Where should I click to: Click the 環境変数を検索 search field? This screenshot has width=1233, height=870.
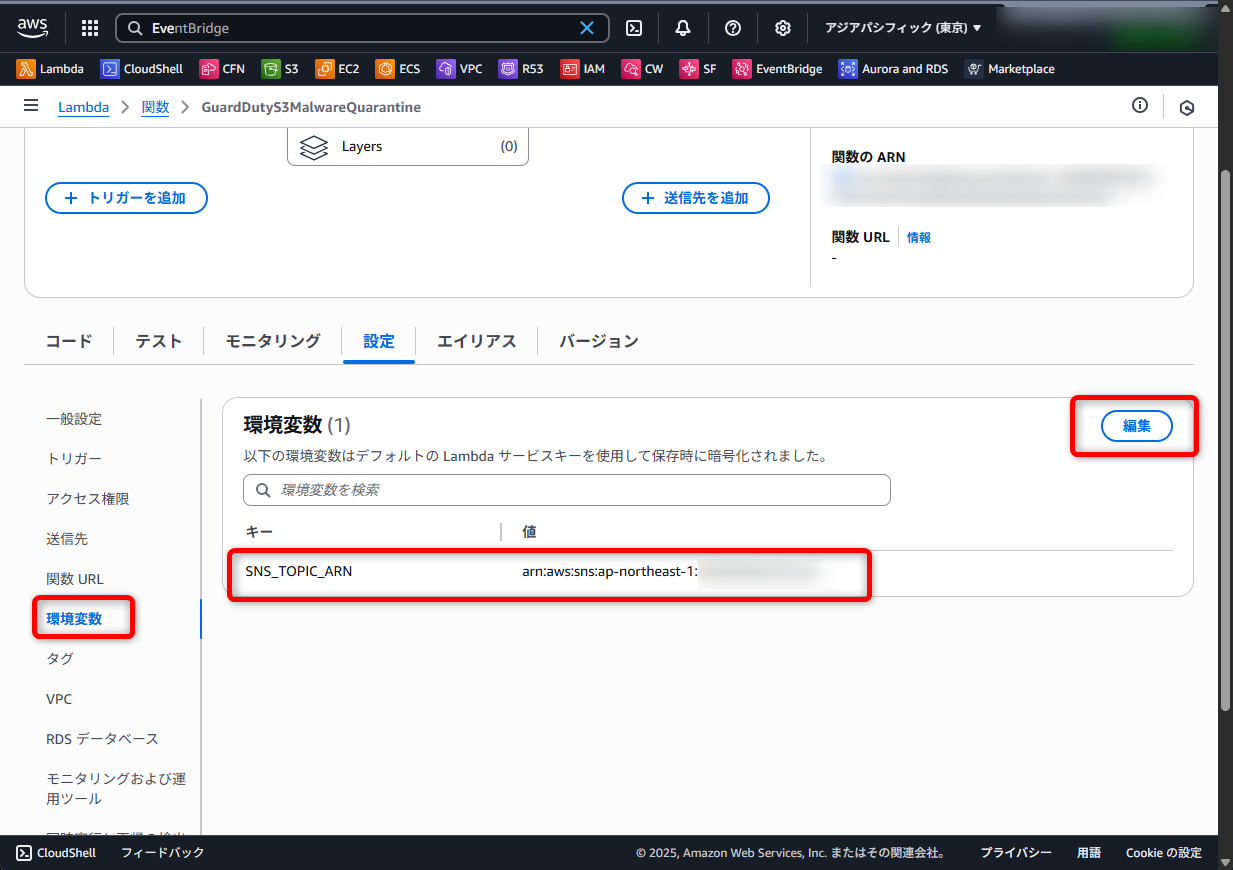point(567,490)
